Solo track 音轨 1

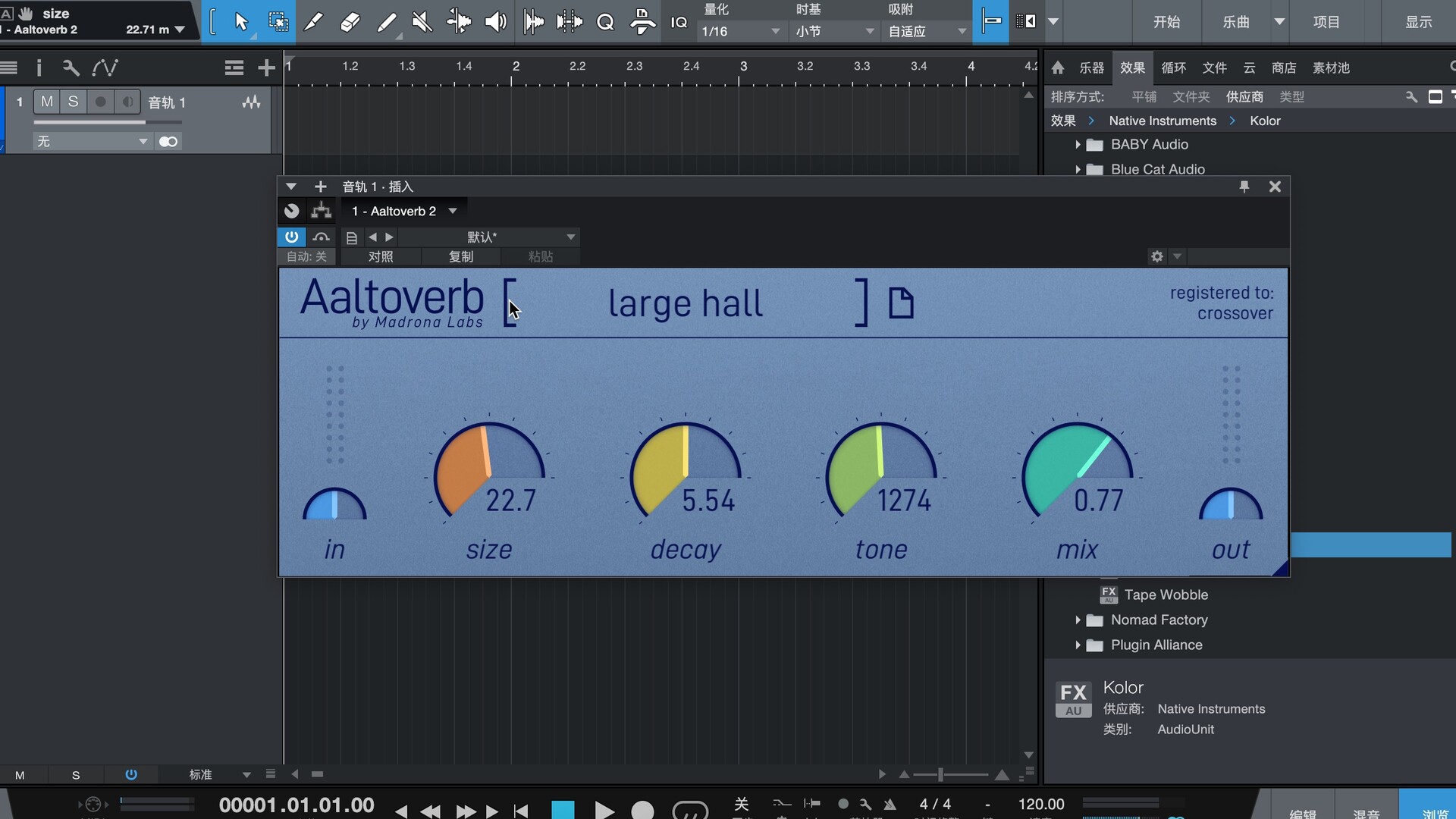click(x=73, y=102)
